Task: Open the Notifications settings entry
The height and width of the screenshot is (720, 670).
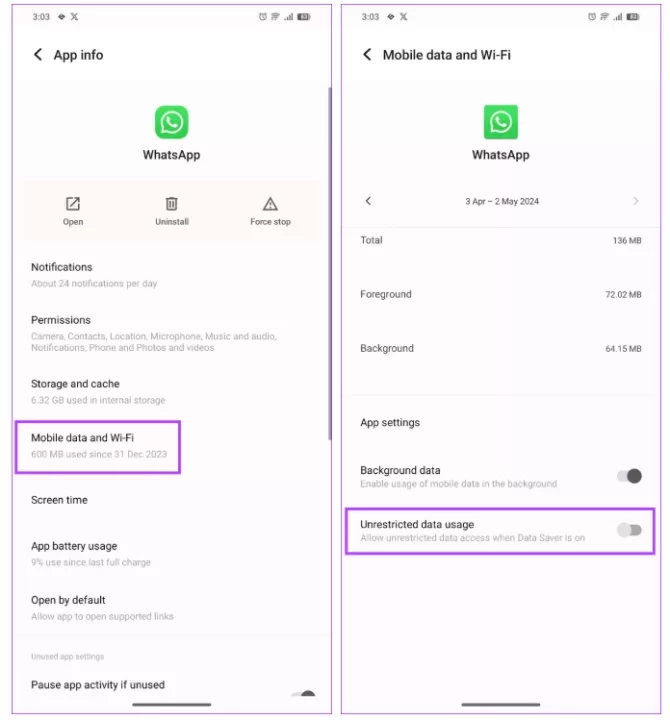Action: point(172,275)
